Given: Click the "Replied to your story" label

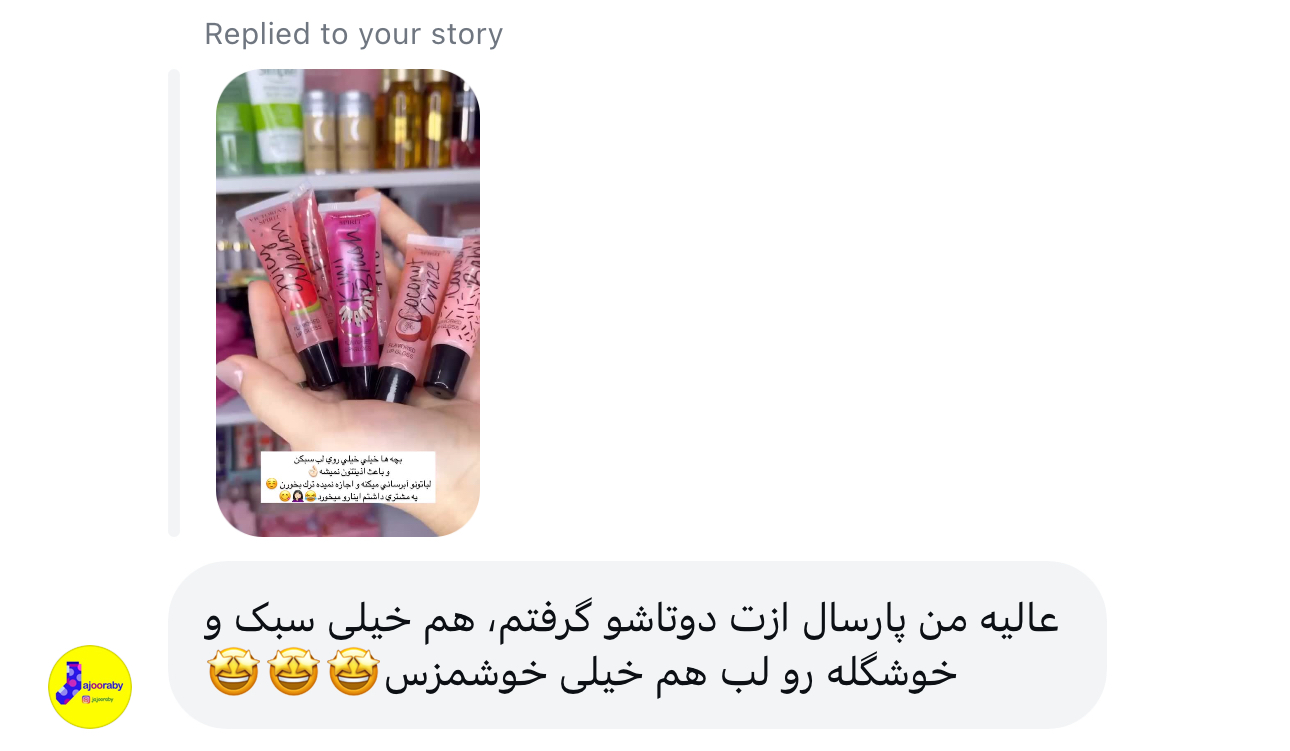Looking at the screenshot, I should coord(354,34).
